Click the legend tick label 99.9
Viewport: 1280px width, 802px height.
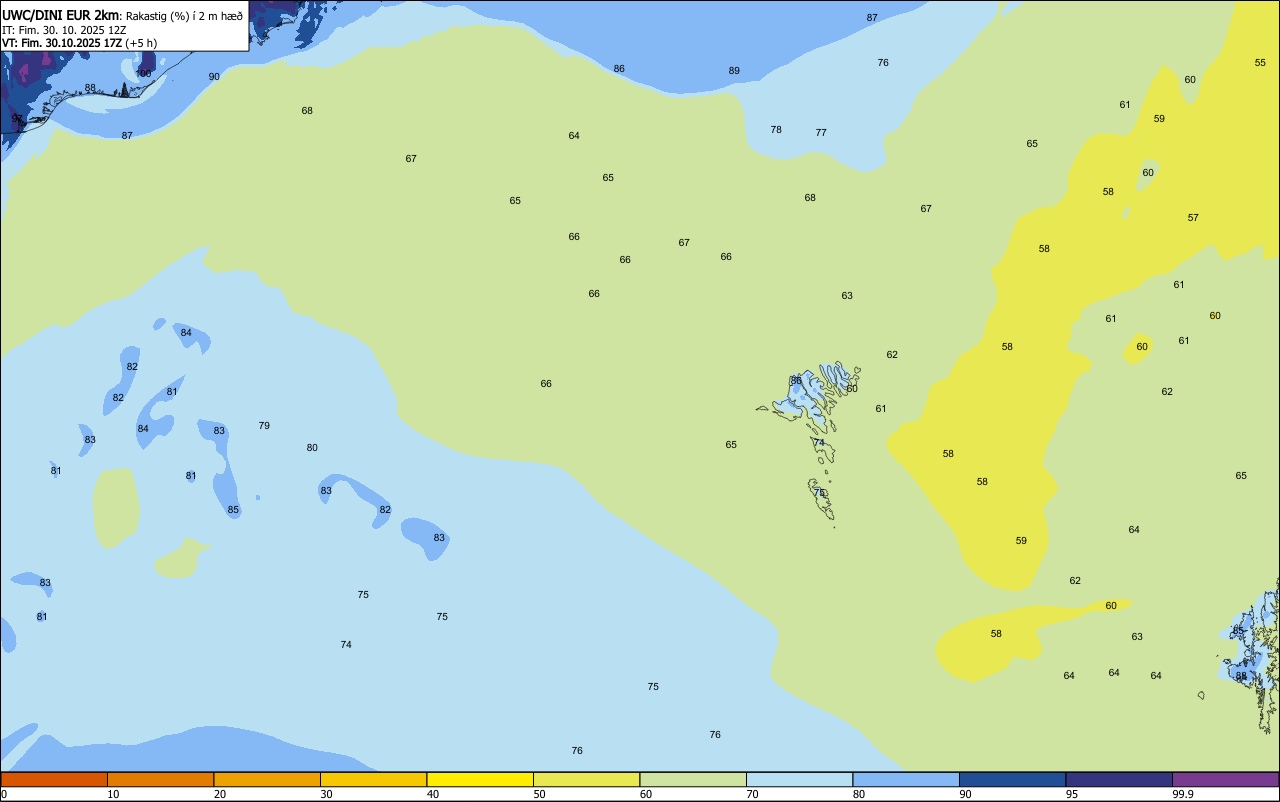coord(1183,794)
